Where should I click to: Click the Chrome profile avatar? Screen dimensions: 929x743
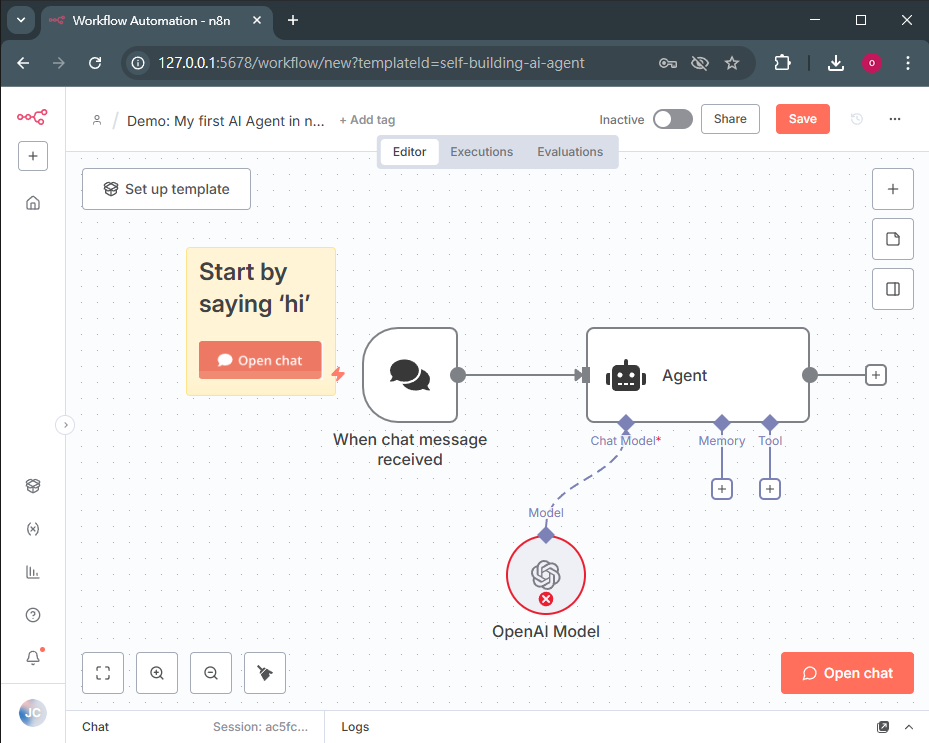872,63
